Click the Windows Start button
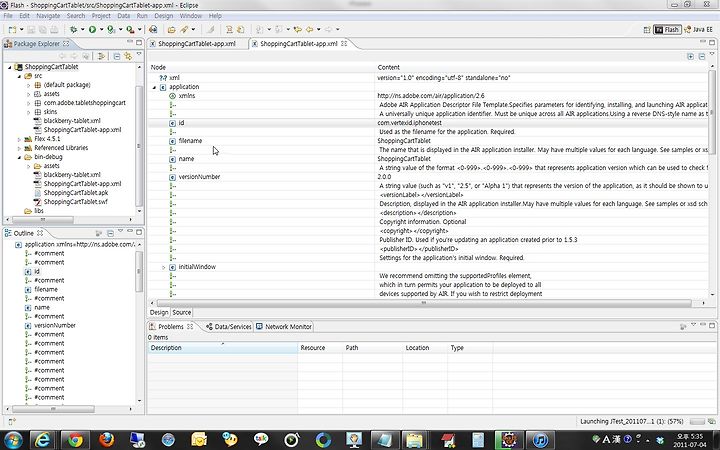The height and width of the screenshot is (450, 720). tap(12, 440)
